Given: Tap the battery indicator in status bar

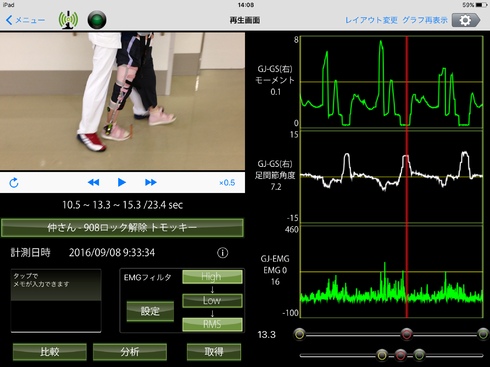Looking at the screenshot, I should [x=481, y=5].
